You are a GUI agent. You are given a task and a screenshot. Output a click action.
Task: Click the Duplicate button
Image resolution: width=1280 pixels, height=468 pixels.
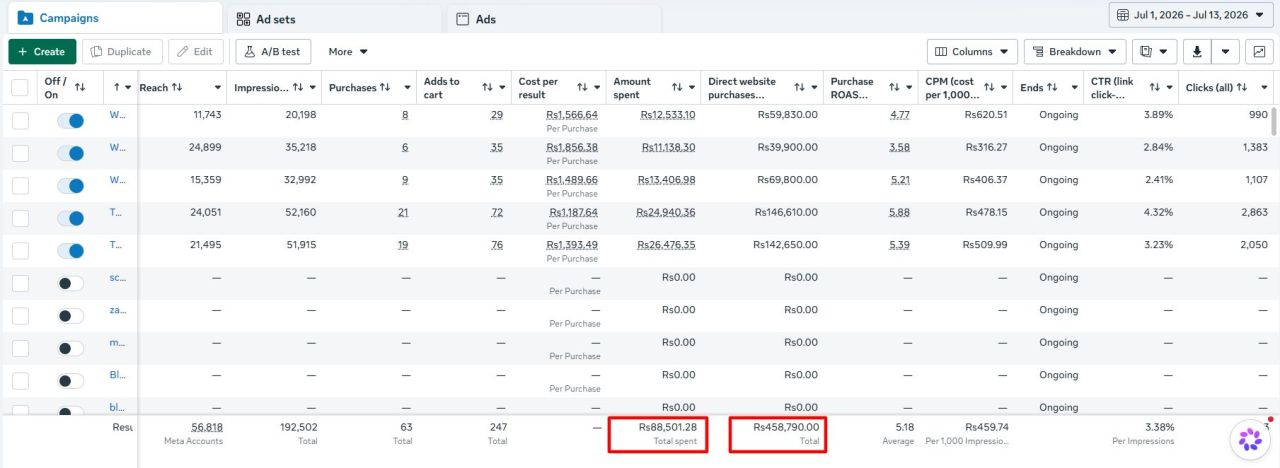click(x=121, y=51)
